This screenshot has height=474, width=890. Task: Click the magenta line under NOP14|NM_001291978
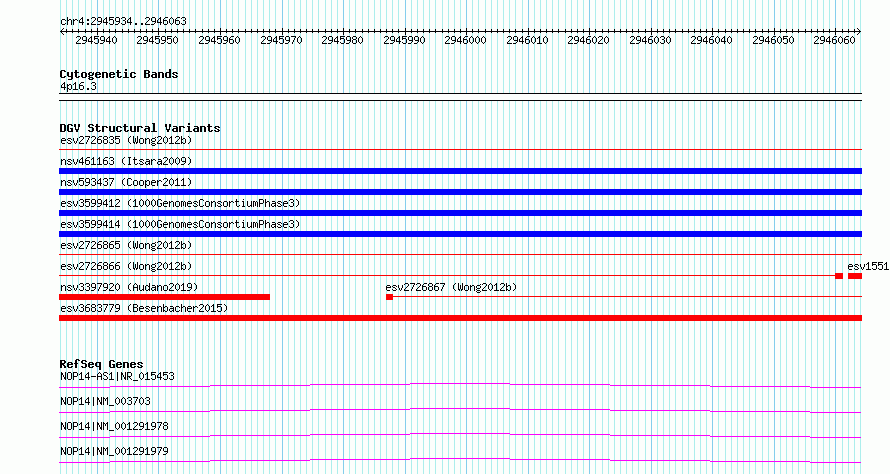pyautogui.click(x=460, y=436)
